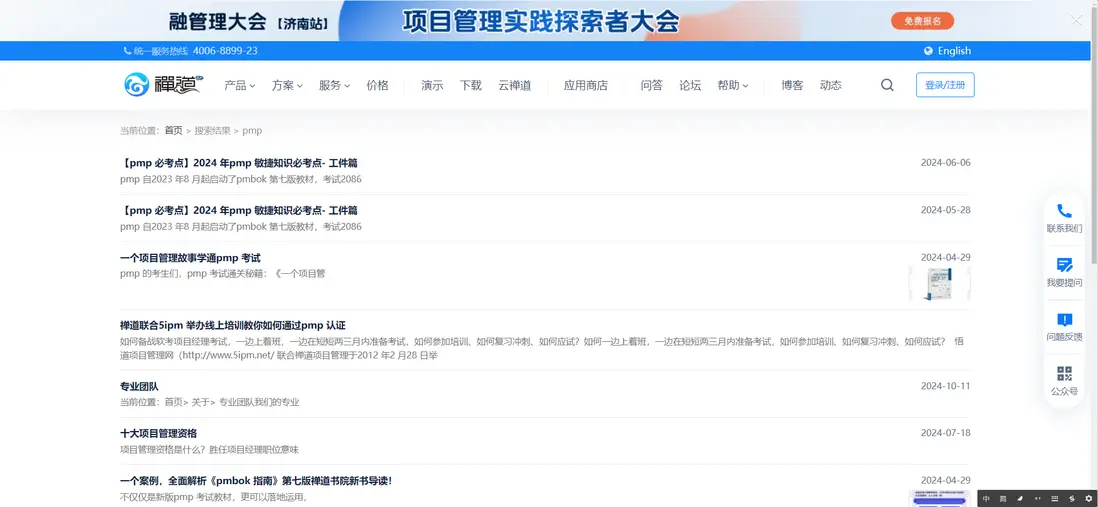This screenshot has width=1098, height=507.
Task: Open the 动态 menu item
Action: pos(831,85)
